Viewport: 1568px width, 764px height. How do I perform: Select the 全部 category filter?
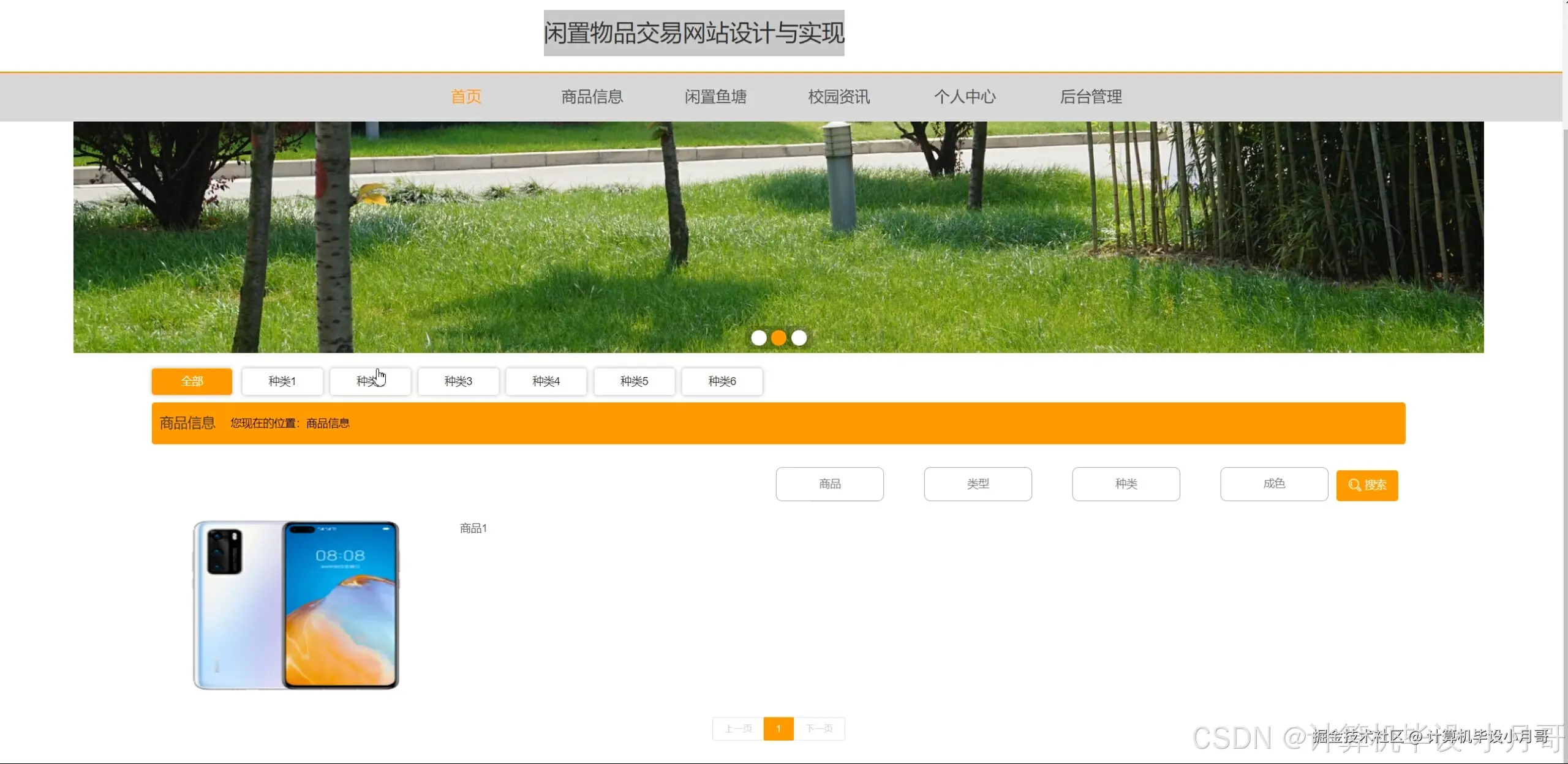pos(192,381)
